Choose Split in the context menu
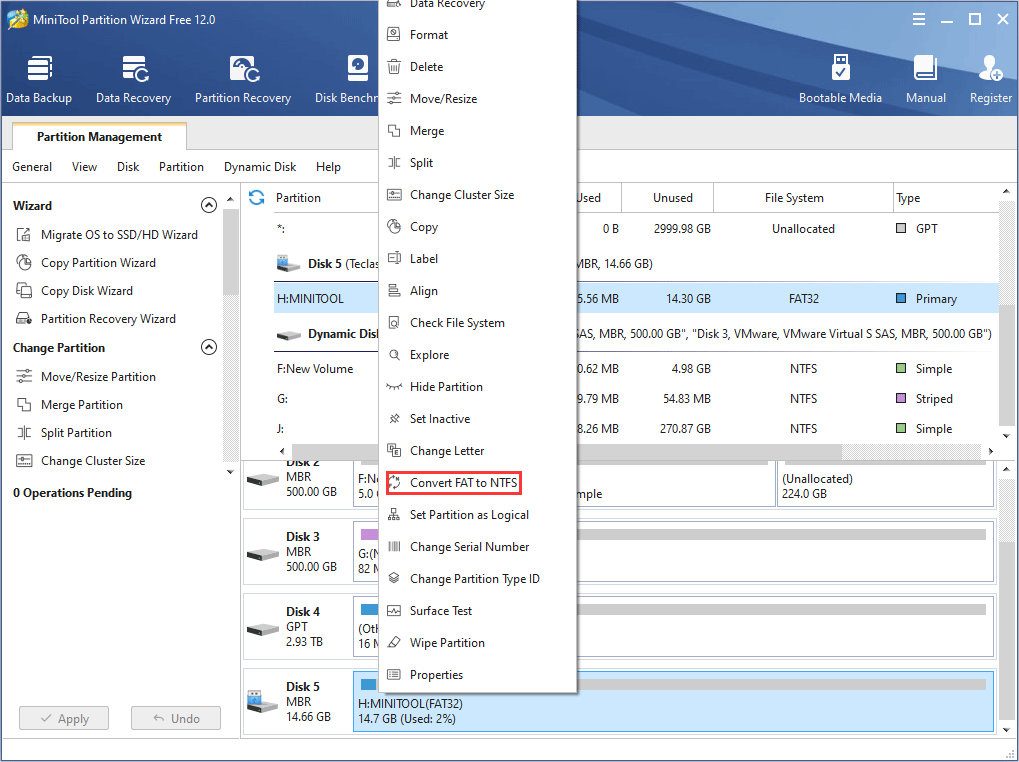 click(478, 162)
